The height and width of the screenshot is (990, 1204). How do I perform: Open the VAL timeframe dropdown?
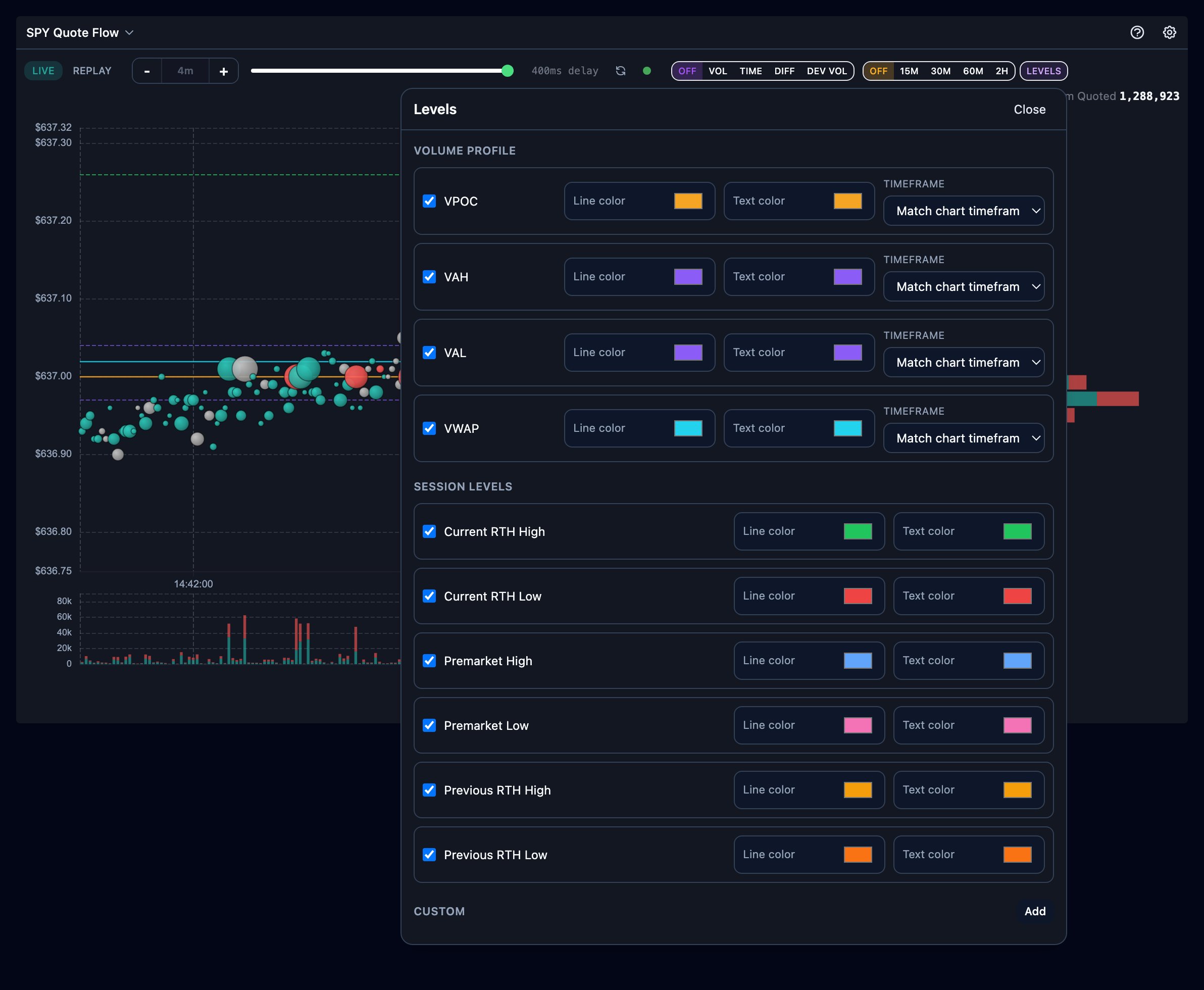964,363
